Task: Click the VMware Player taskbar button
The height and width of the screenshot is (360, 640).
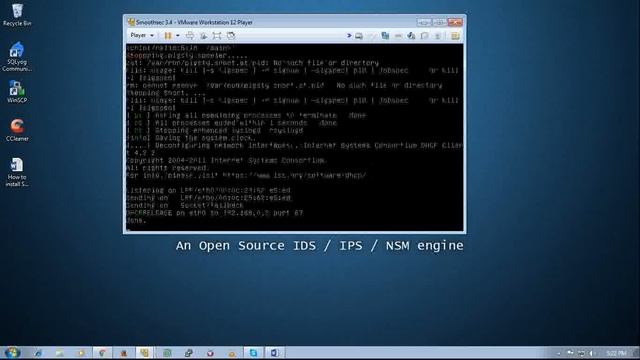Action: pos(144,353)
